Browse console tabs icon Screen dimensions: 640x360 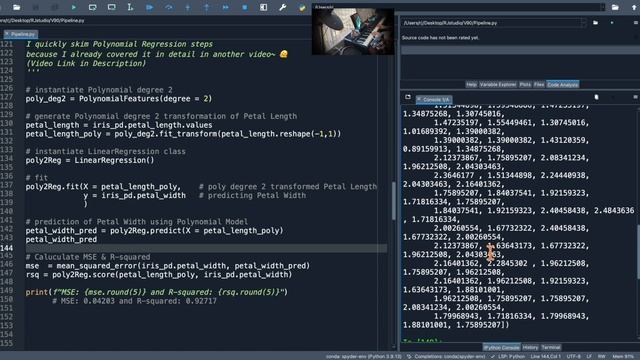point(408,97)
